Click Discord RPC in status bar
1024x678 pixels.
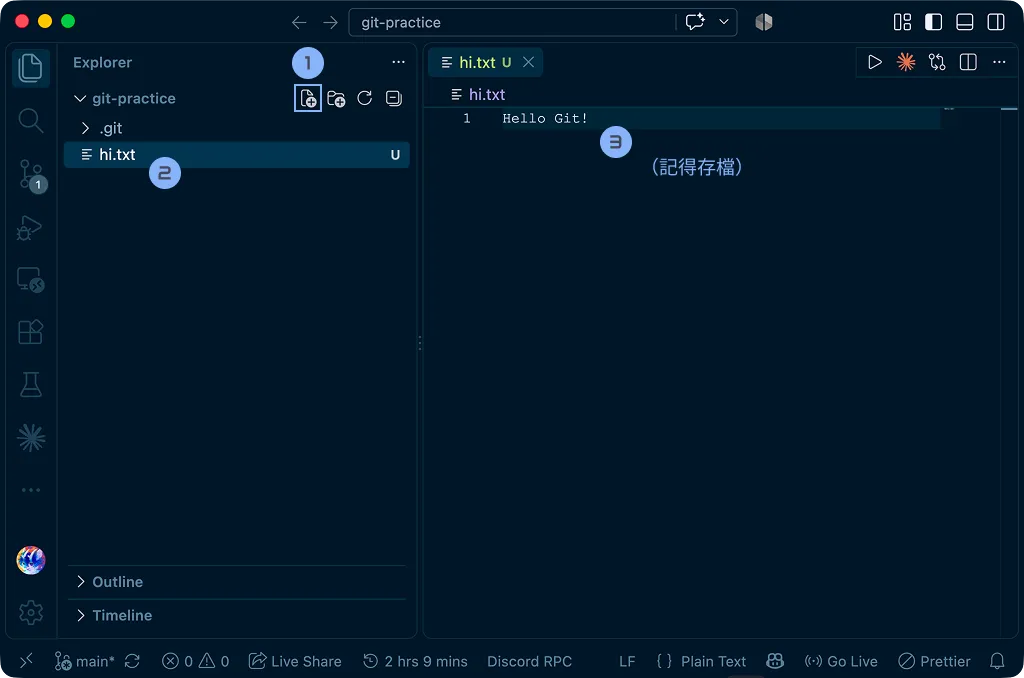coord(530,662)
